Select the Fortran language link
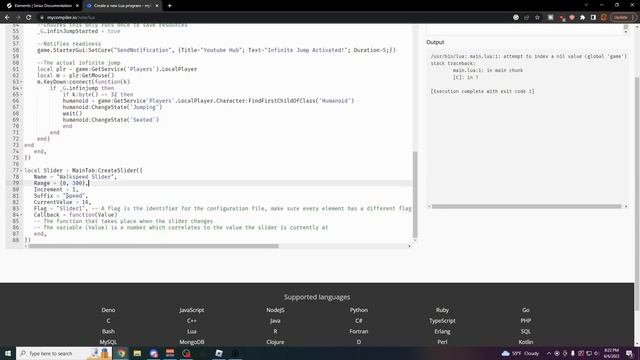 [x=359, y=331]
